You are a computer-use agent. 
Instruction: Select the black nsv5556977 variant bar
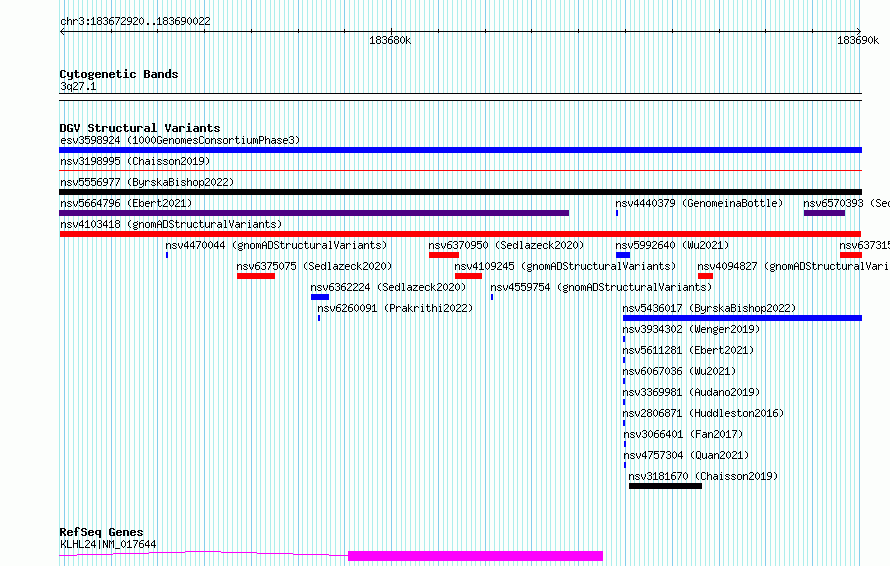coord(460,192)
